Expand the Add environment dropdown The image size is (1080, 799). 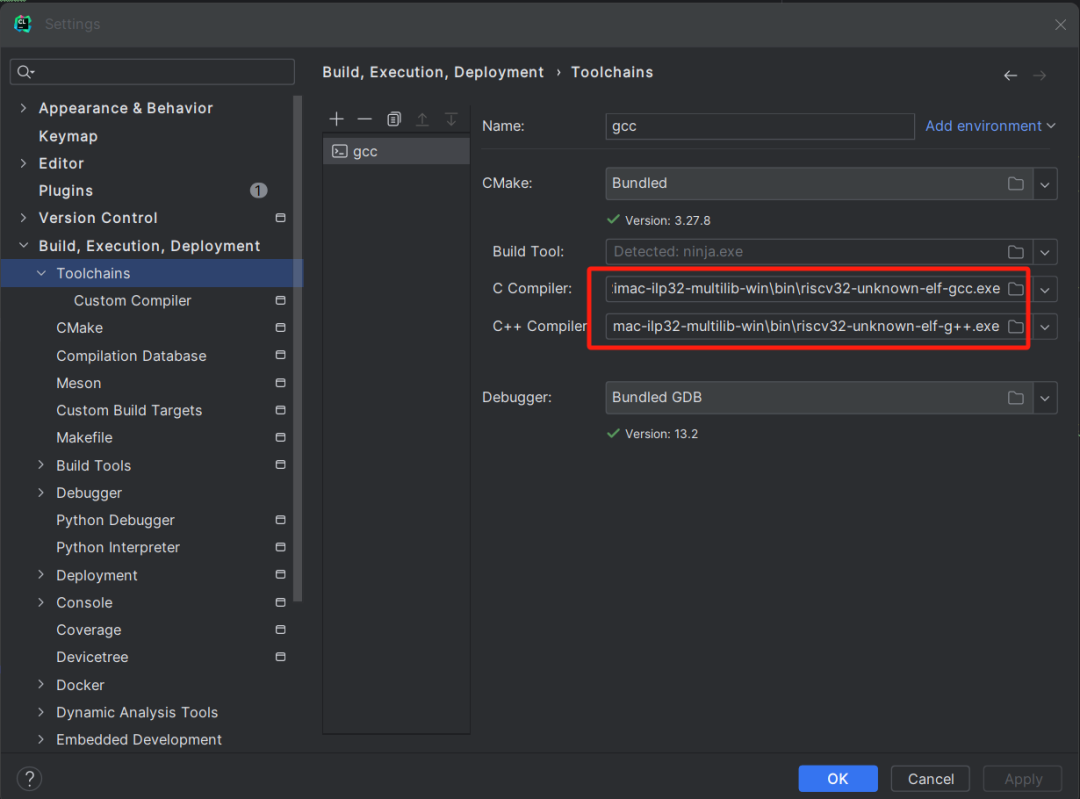pyautogui.click(x=990, y=126)
